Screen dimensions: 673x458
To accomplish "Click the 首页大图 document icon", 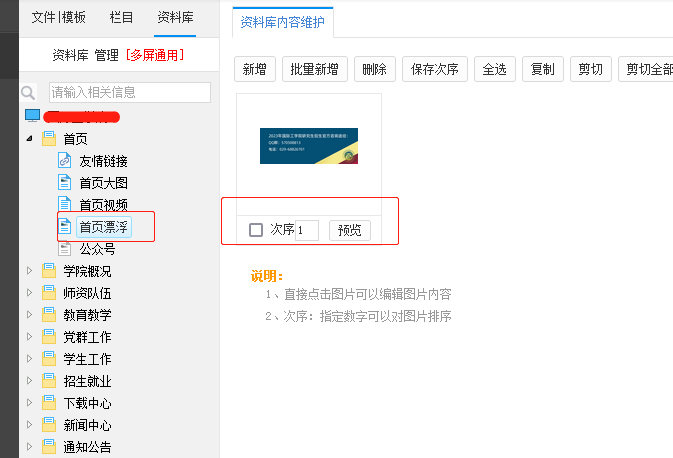I will (x=65, y=183).
